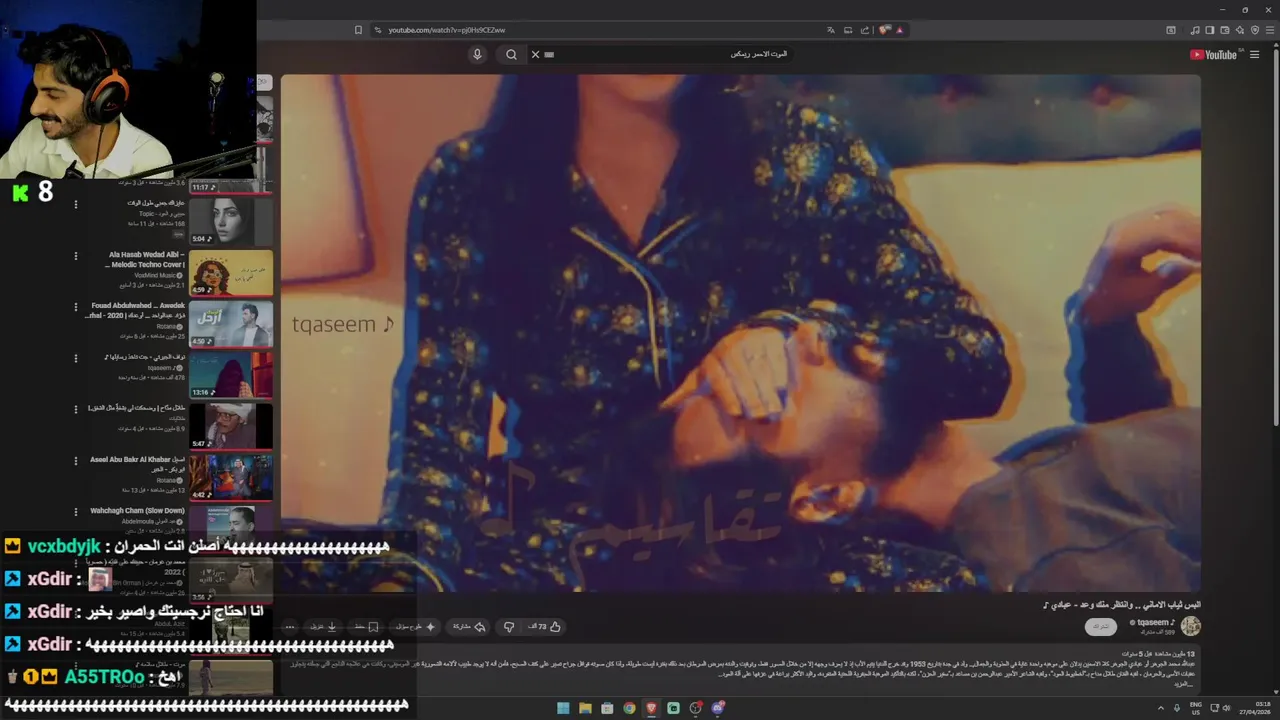Open the Ala Hasab Wedad Albi thumbnail

(x=231, y=272)
